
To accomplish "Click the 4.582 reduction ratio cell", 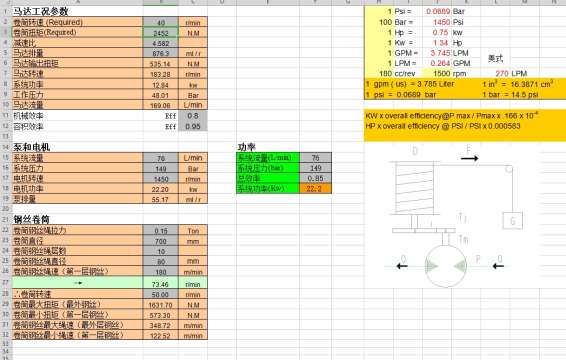I will [161, 43].
